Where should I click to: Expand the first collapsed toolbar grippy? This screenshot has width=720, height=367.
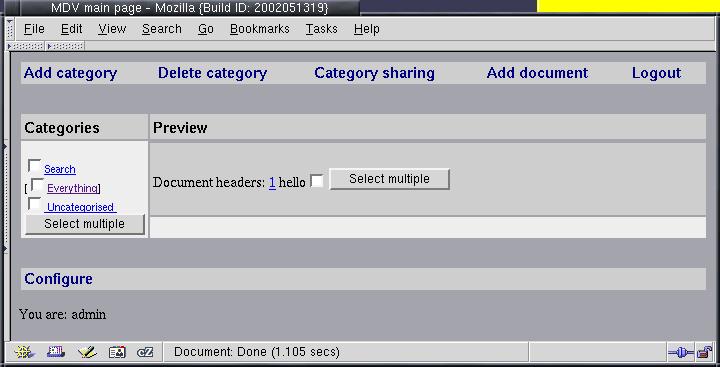point(26,46)
